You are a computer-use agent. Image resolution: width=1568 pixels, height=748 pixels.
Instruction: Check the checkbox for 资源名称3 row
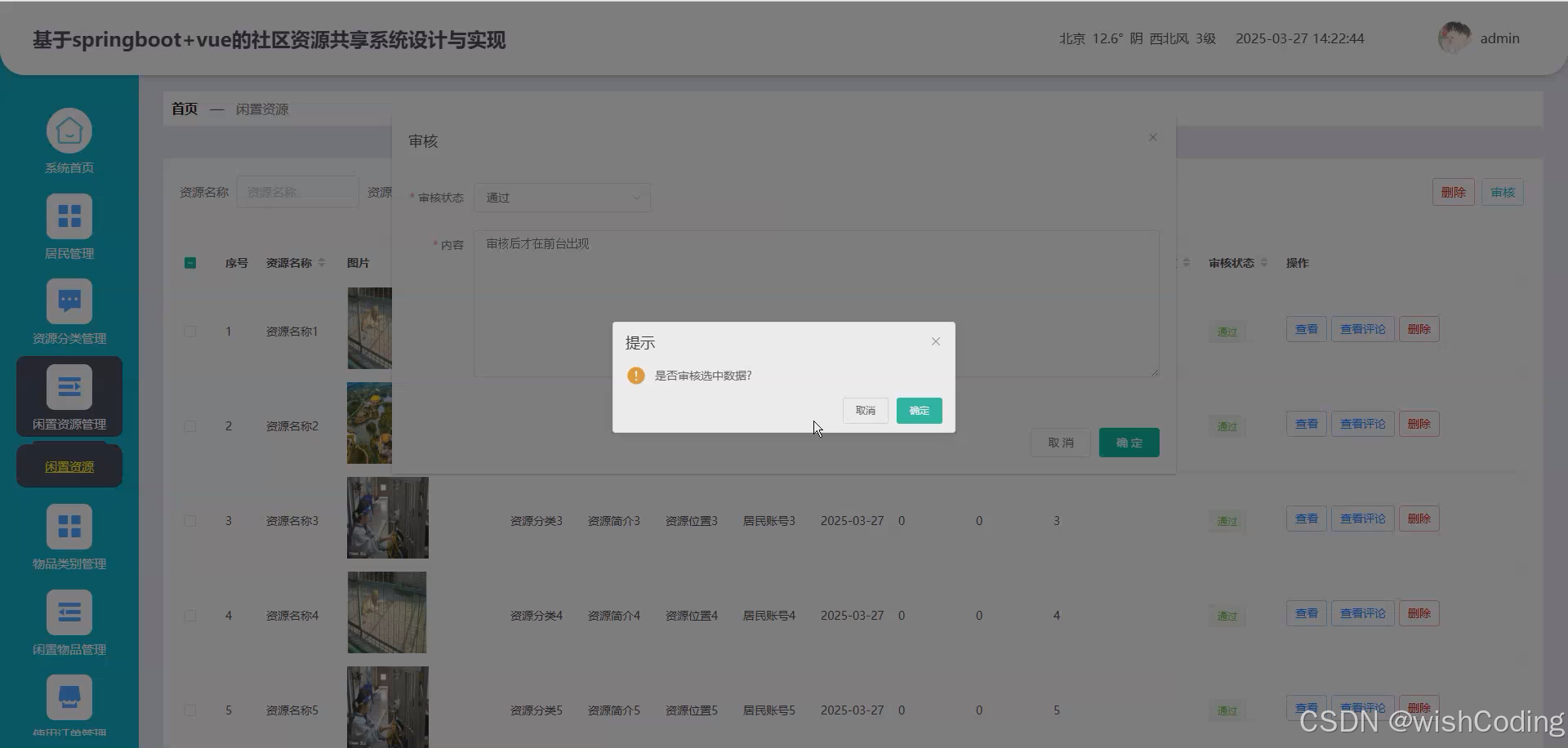pos(189,520)
